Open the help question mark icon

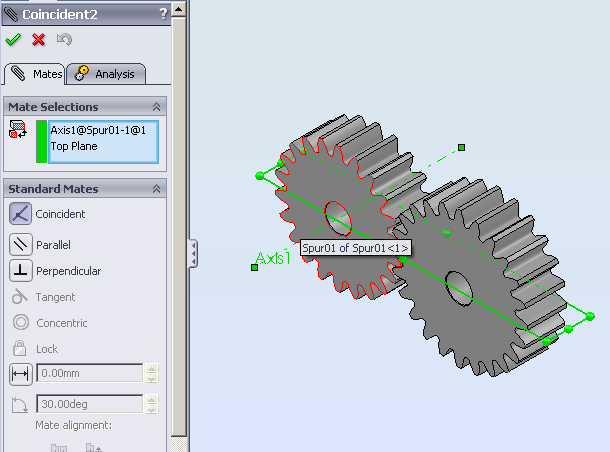click(x=163, y=14)
